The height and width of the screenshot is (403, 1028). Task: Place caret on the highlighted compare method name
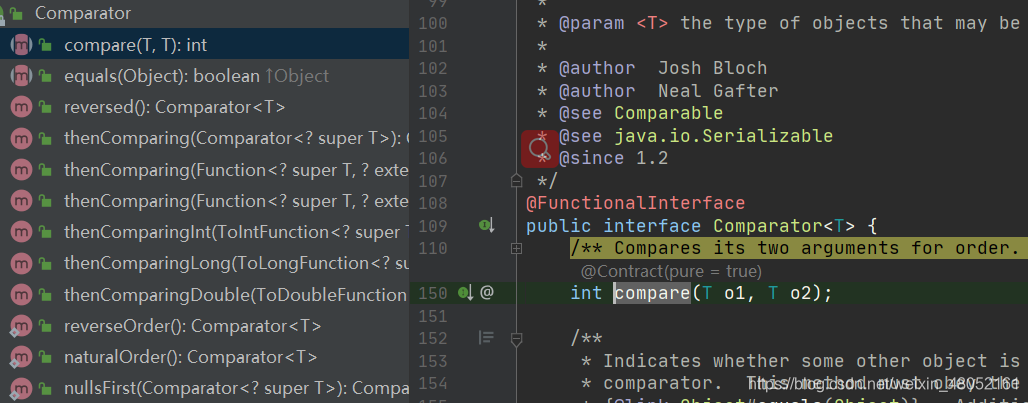[x=652, y=293]
